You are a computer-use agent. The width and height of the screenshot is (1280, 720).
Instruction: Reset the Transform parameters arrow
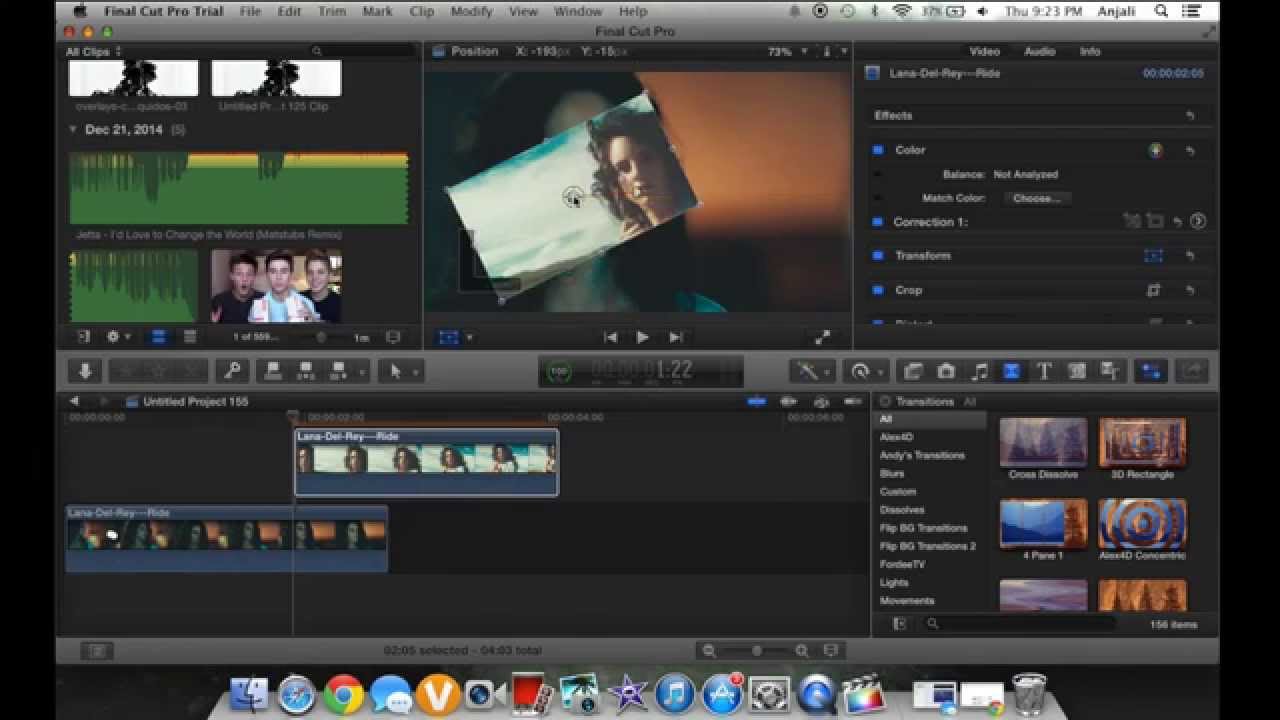click(x=1190, y=256)
